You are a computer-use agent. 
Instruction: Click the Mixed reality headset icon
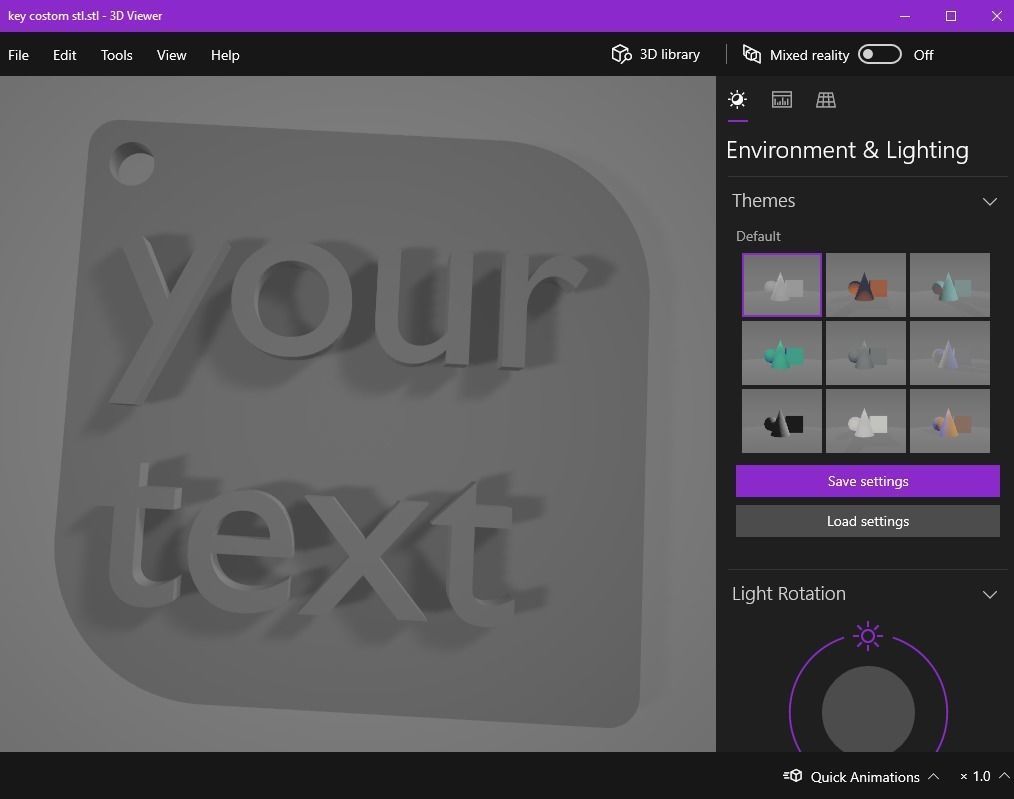point(751,54)
